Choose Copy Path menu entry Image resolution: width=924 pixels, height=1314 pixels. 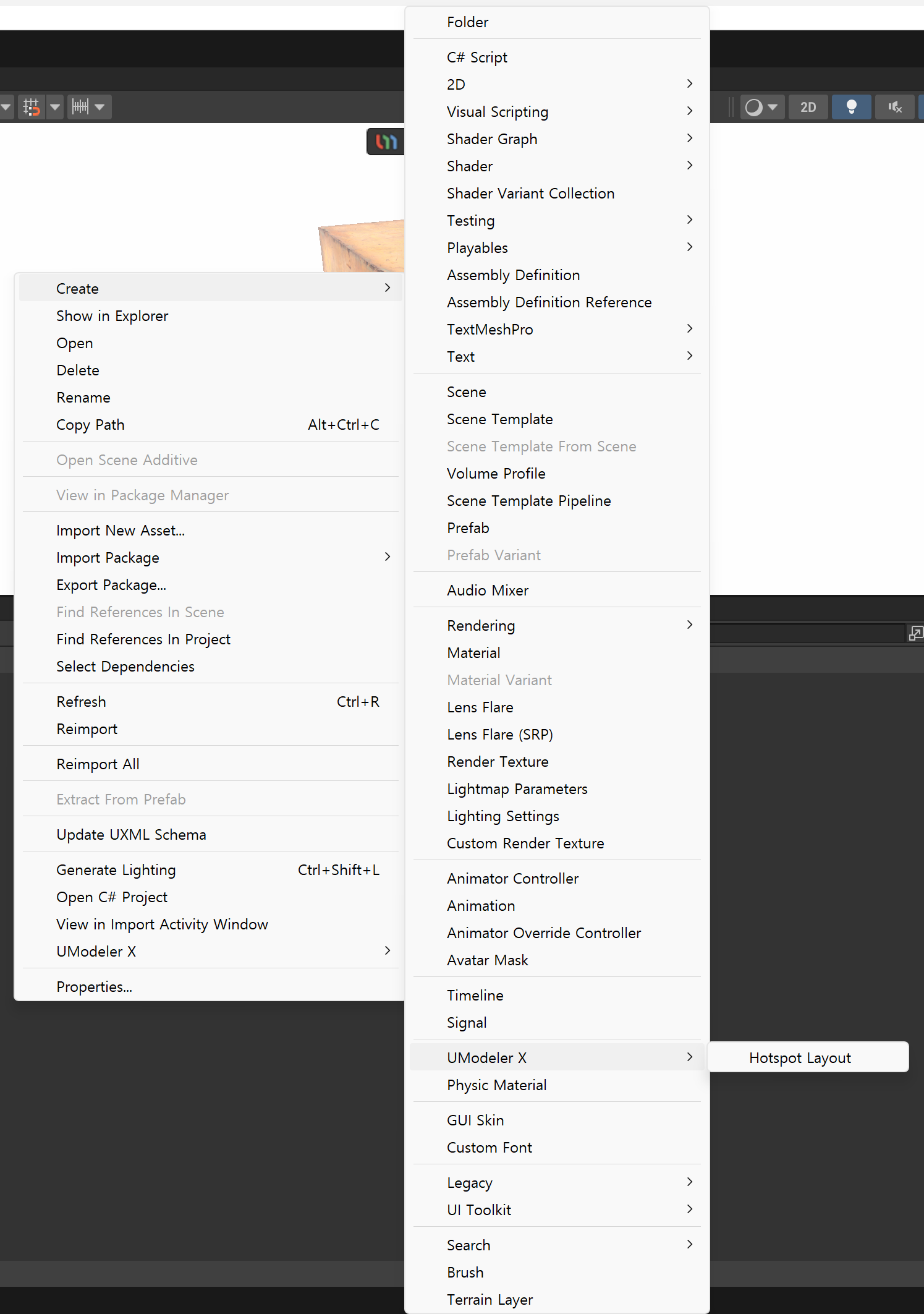click(x=211, y=425)
